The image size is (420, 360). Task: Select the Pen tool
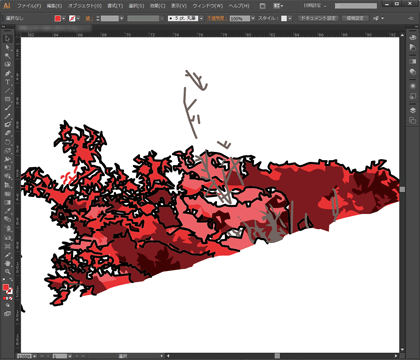pyautogui.click(x=7, y=73)
